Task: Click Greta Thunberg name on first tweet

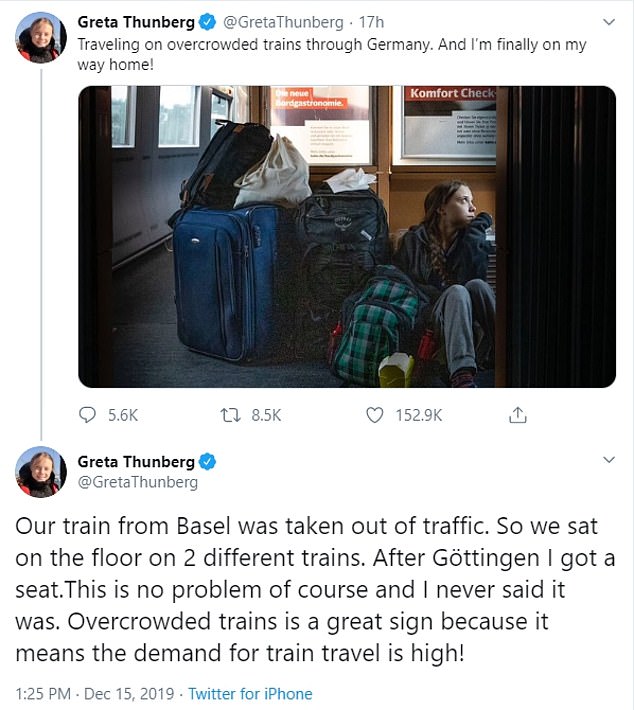Action: click(x=138, y=22)
